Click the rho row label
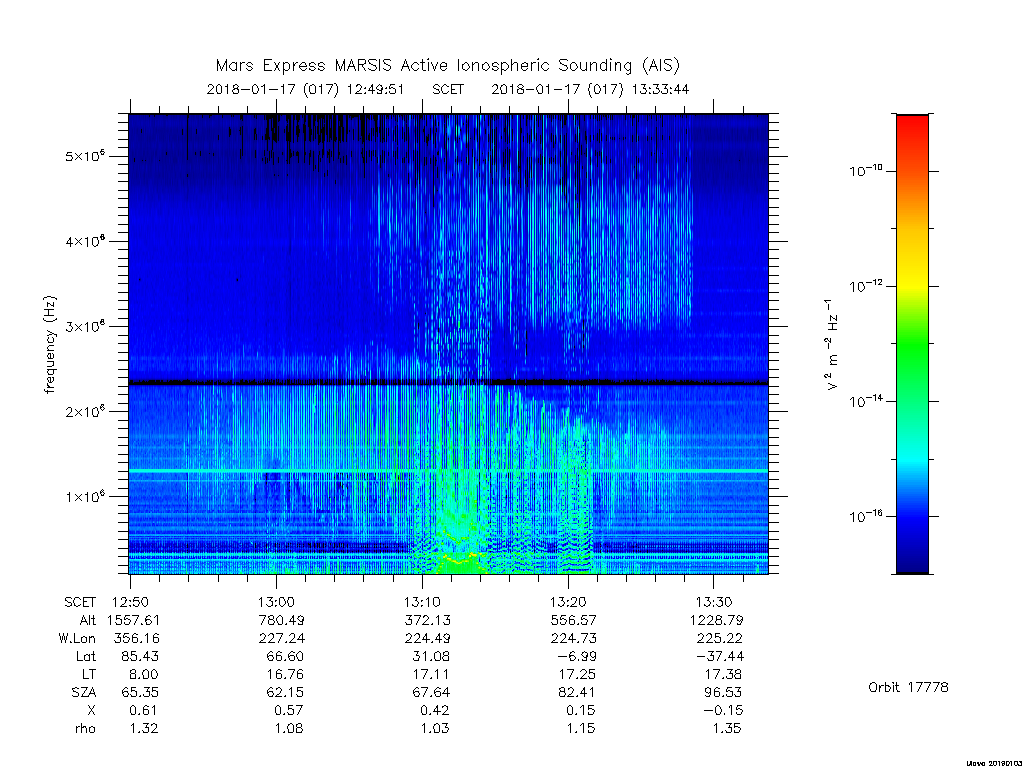Viewport: 1024px width, 768px height. pos(85,728)
